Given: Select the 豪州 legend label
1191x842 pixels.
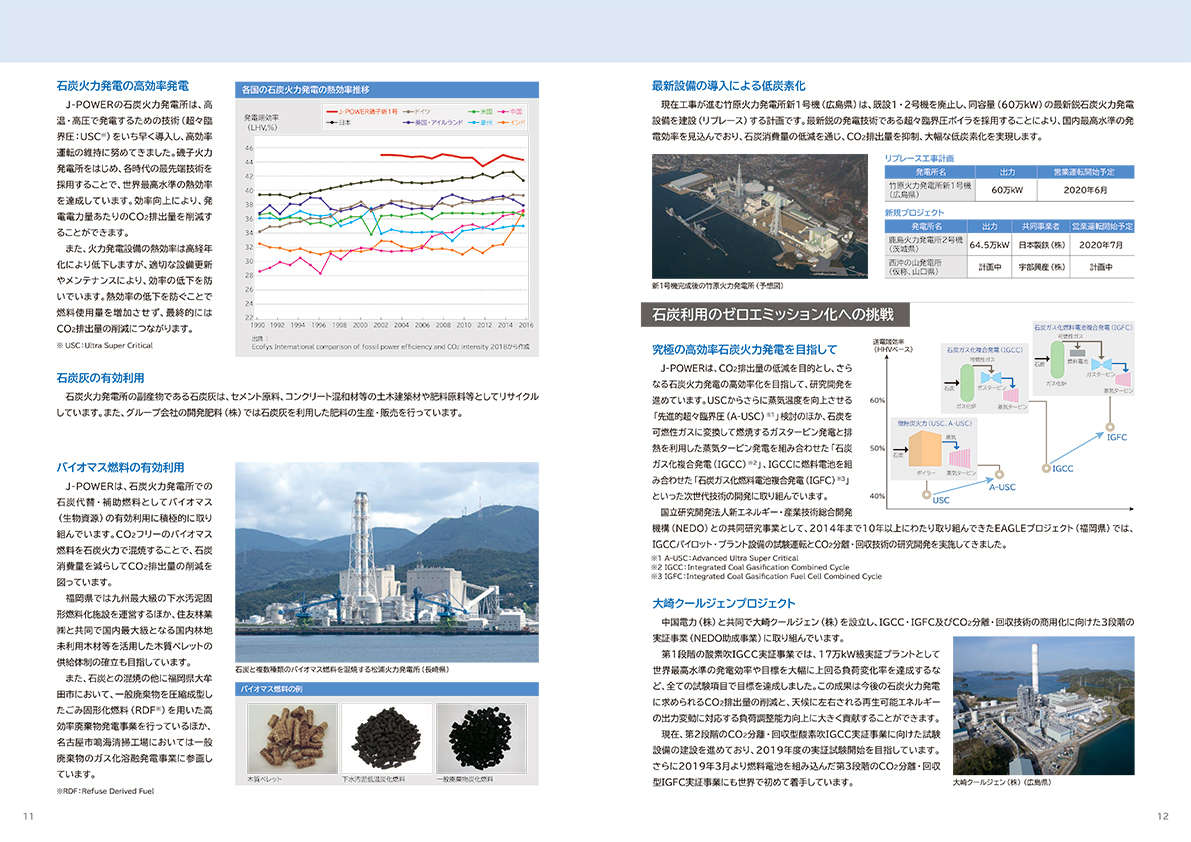Looking at the screenshot, I should (487, 122).
